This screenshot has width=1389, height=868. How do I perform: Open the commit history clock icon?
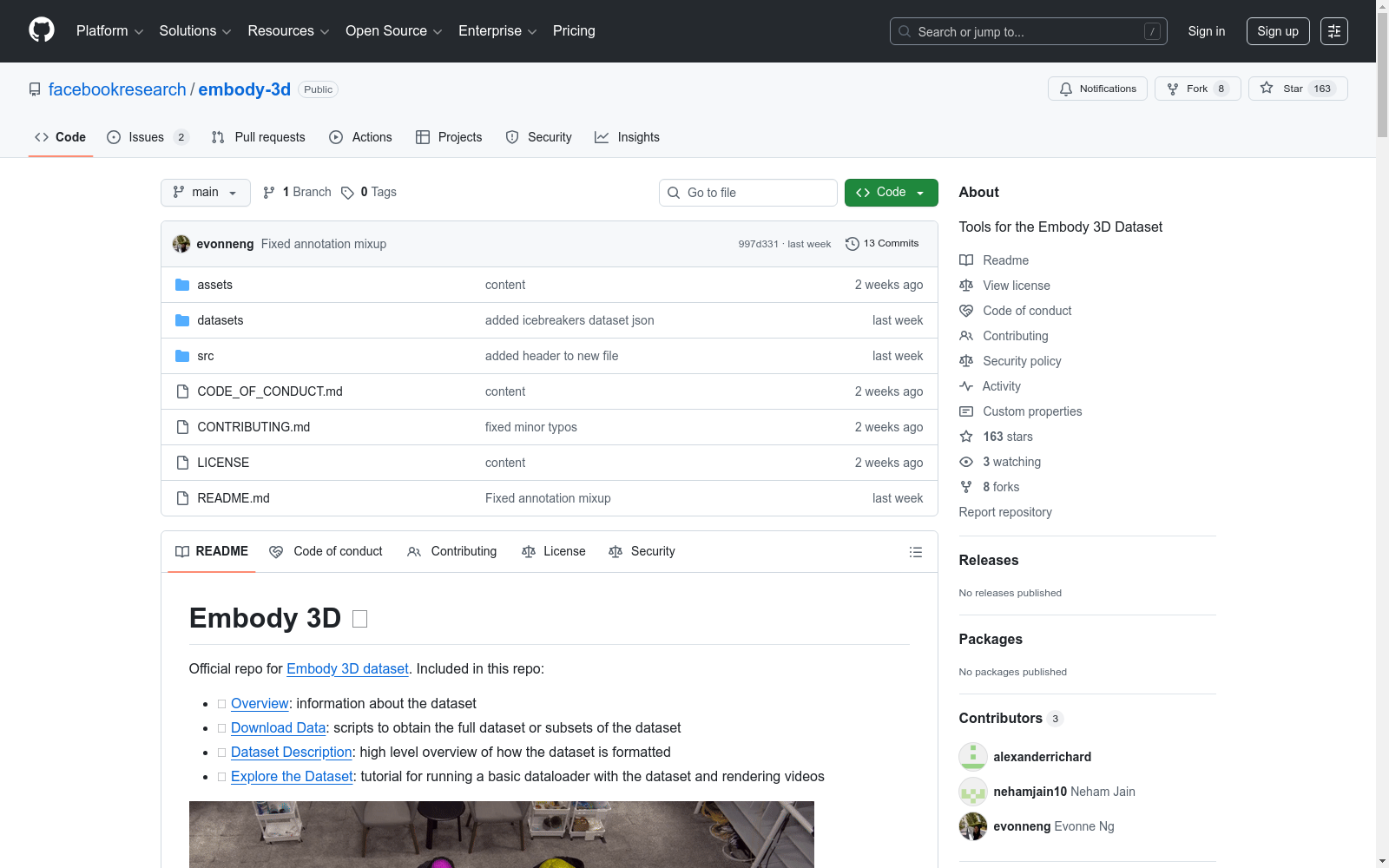coord(852,244)
